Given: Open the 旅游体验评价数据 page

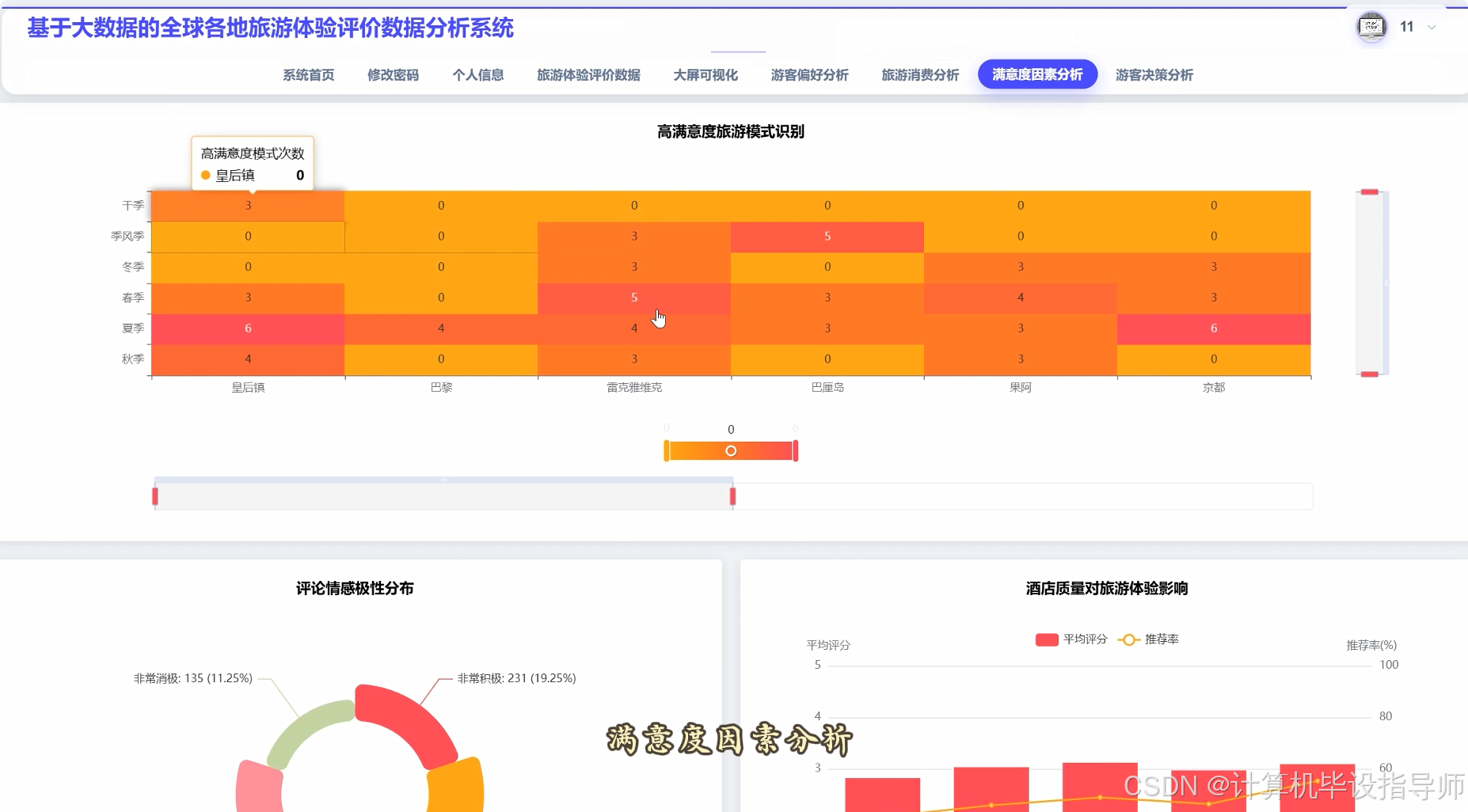Looking at the screenshot, I should 588,74.
